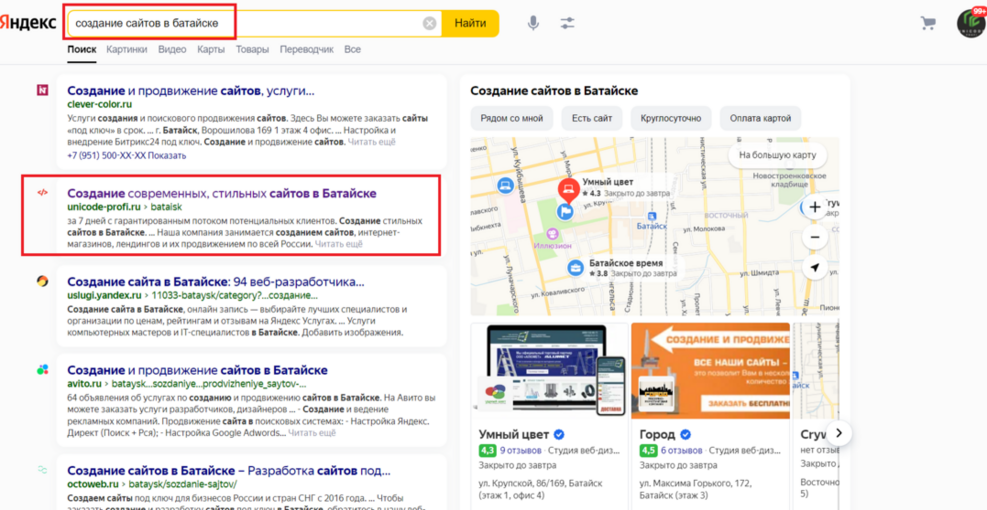Switch to the Карты tab
Viewport: 987px width, 510px height.
pos(211,49)
